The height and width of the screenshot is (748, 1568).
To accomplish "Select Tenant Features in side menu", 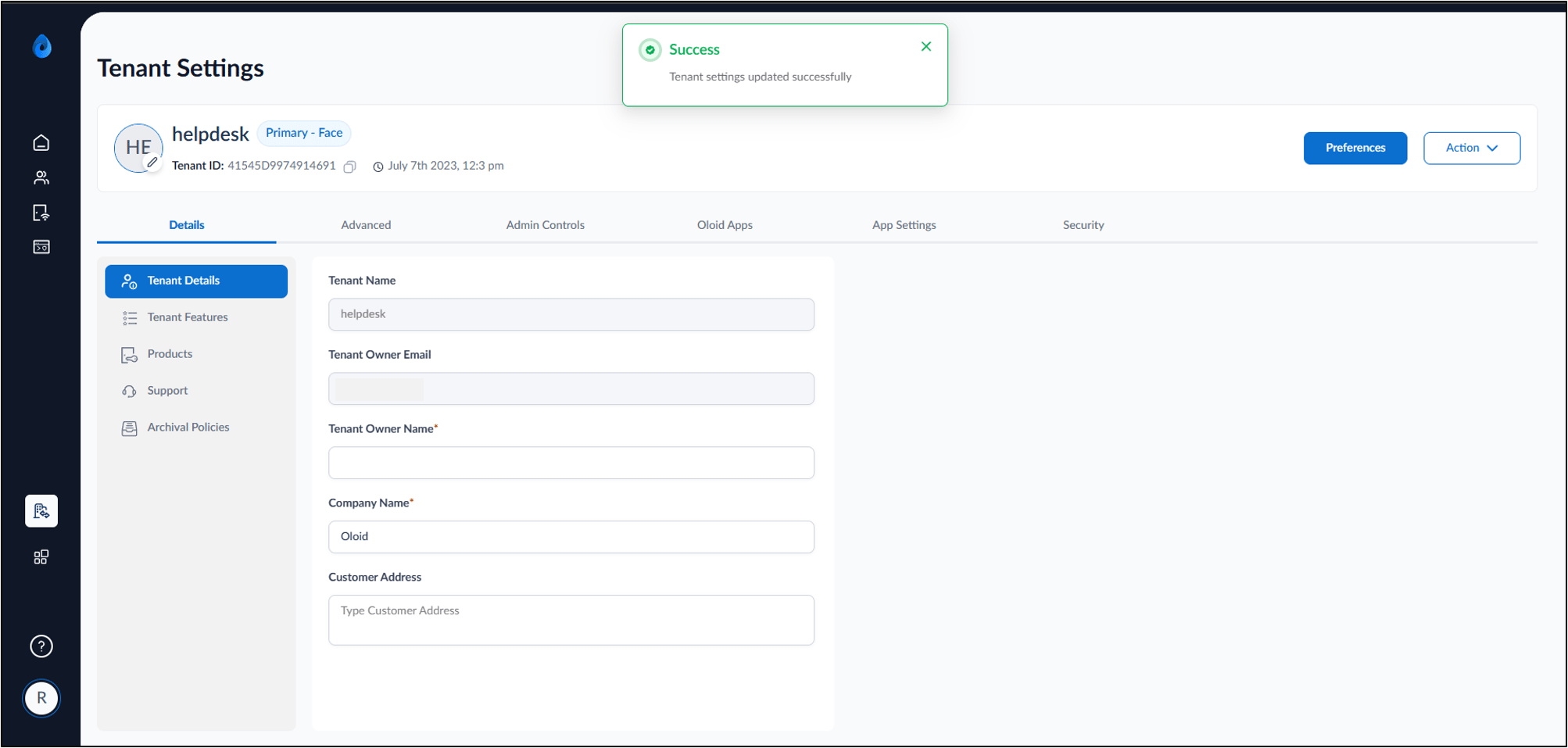I will [196, 317].
